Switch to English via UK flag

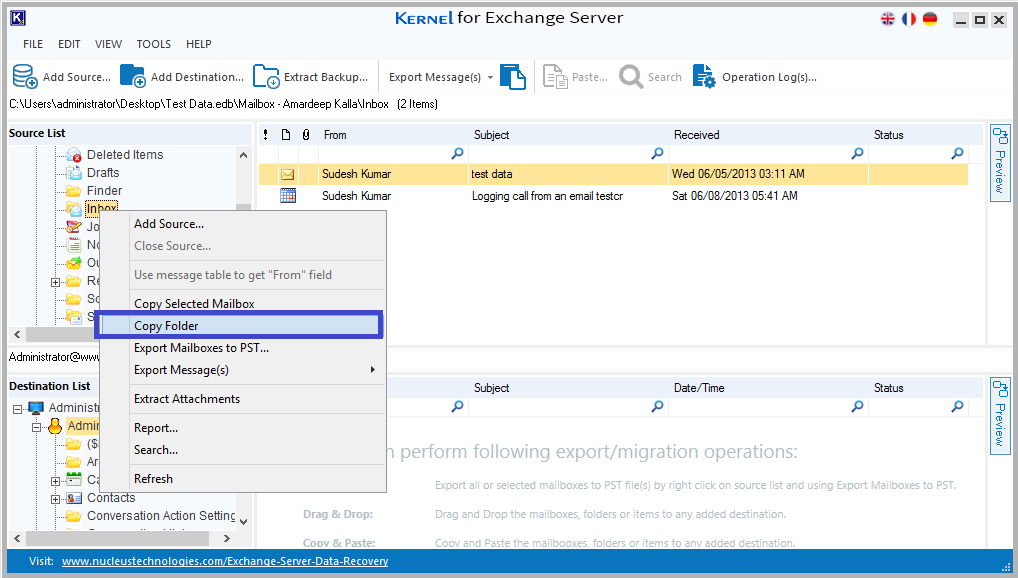pyautogui.click(x=888, y=19)
